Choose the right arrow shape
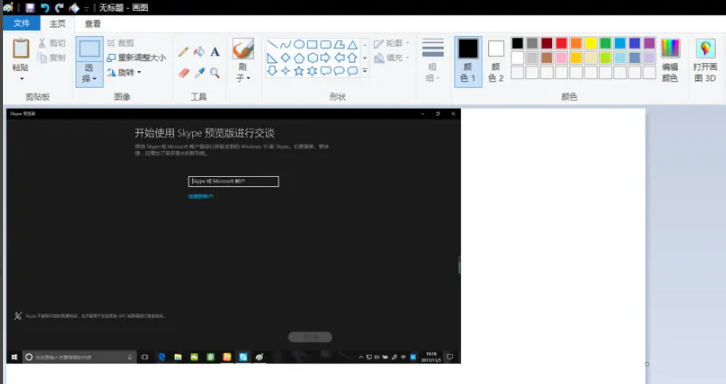The width and height of the screenshot is (726, 384). 325,58
